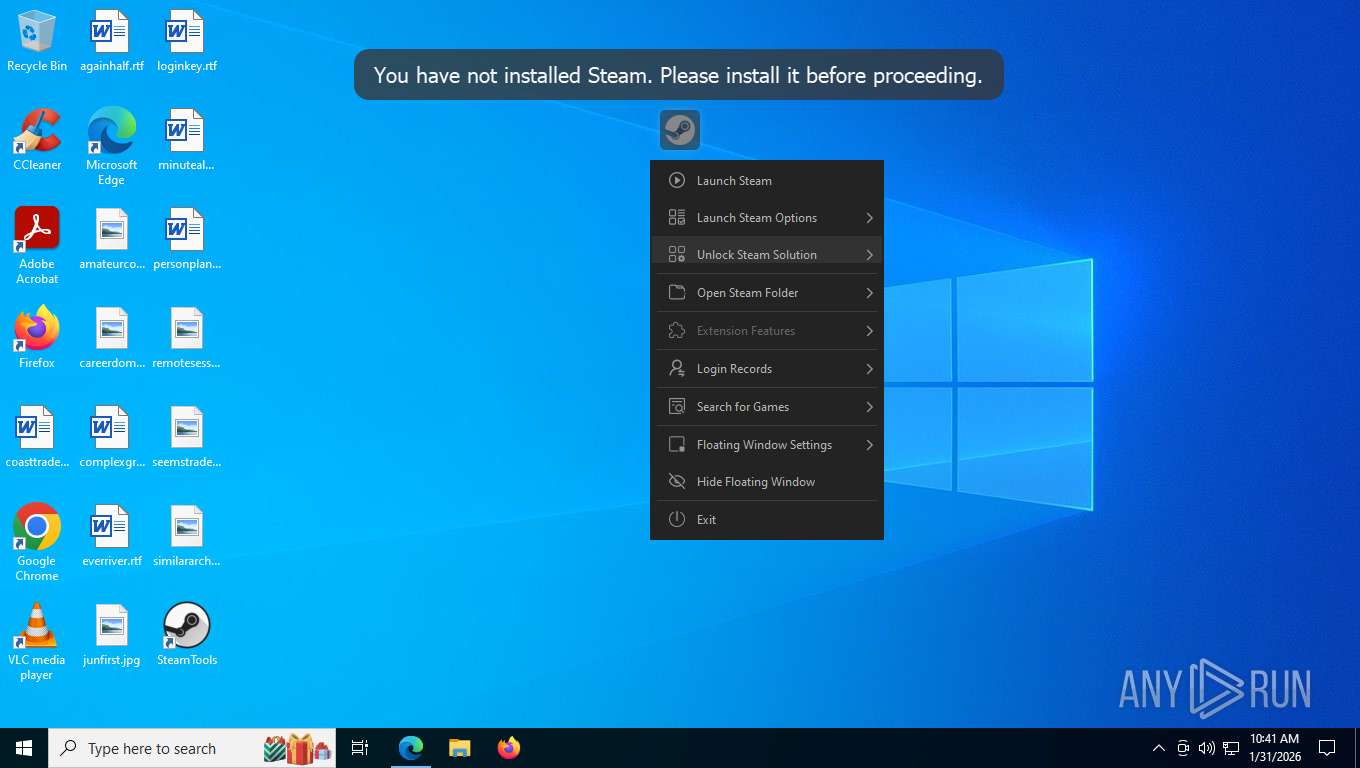1360x768 pixels.
Task: Choose Hide Floating Window text
Action: pyautogui.click(x=756, y=482)
